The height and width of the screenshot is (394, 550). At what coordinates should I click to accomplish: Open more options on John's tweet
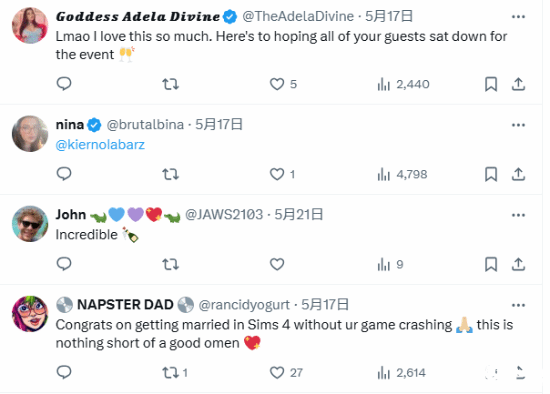(x=518, y=215)
